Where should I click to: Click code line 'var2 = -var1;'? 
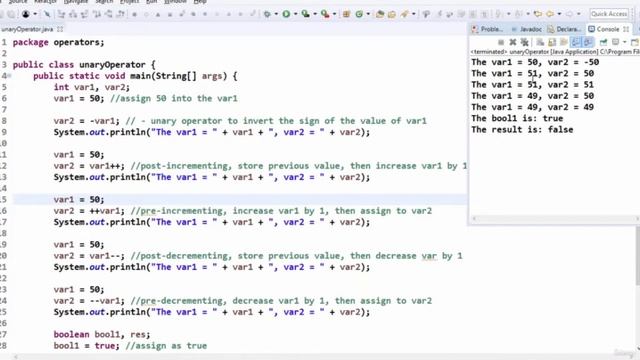(x=87, y=121)
